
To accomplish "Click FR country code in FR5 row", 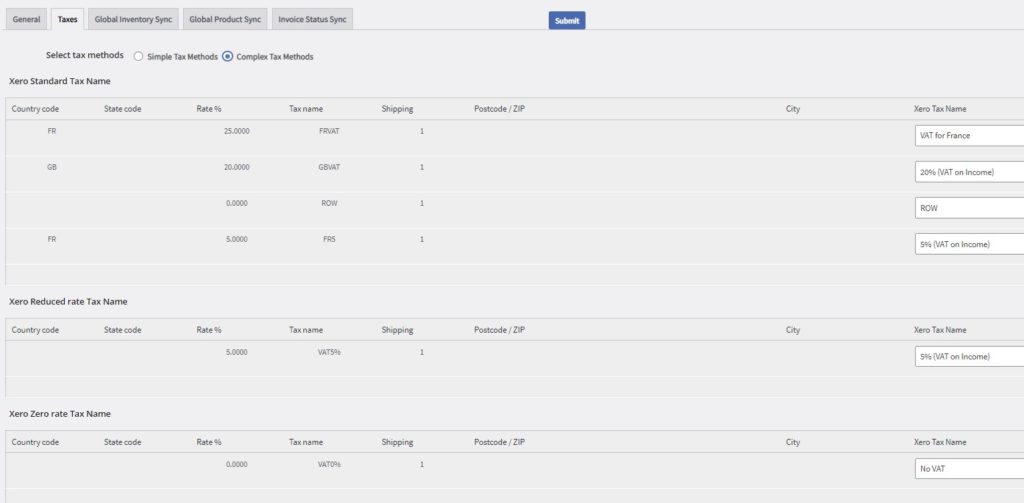I will pos(52,239).
